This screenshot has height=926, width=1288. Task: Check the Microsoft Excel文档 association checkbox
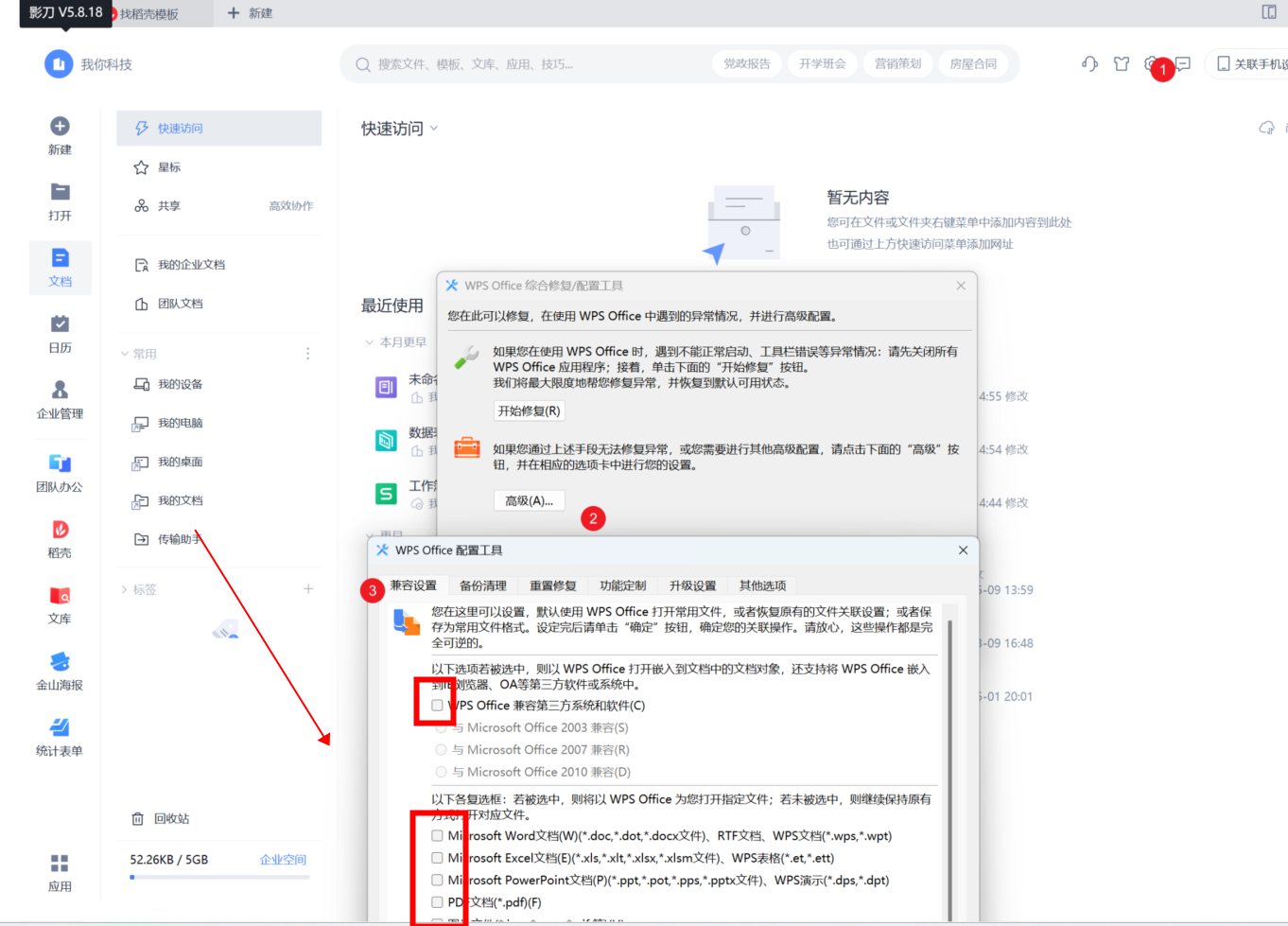pos(437,858)
